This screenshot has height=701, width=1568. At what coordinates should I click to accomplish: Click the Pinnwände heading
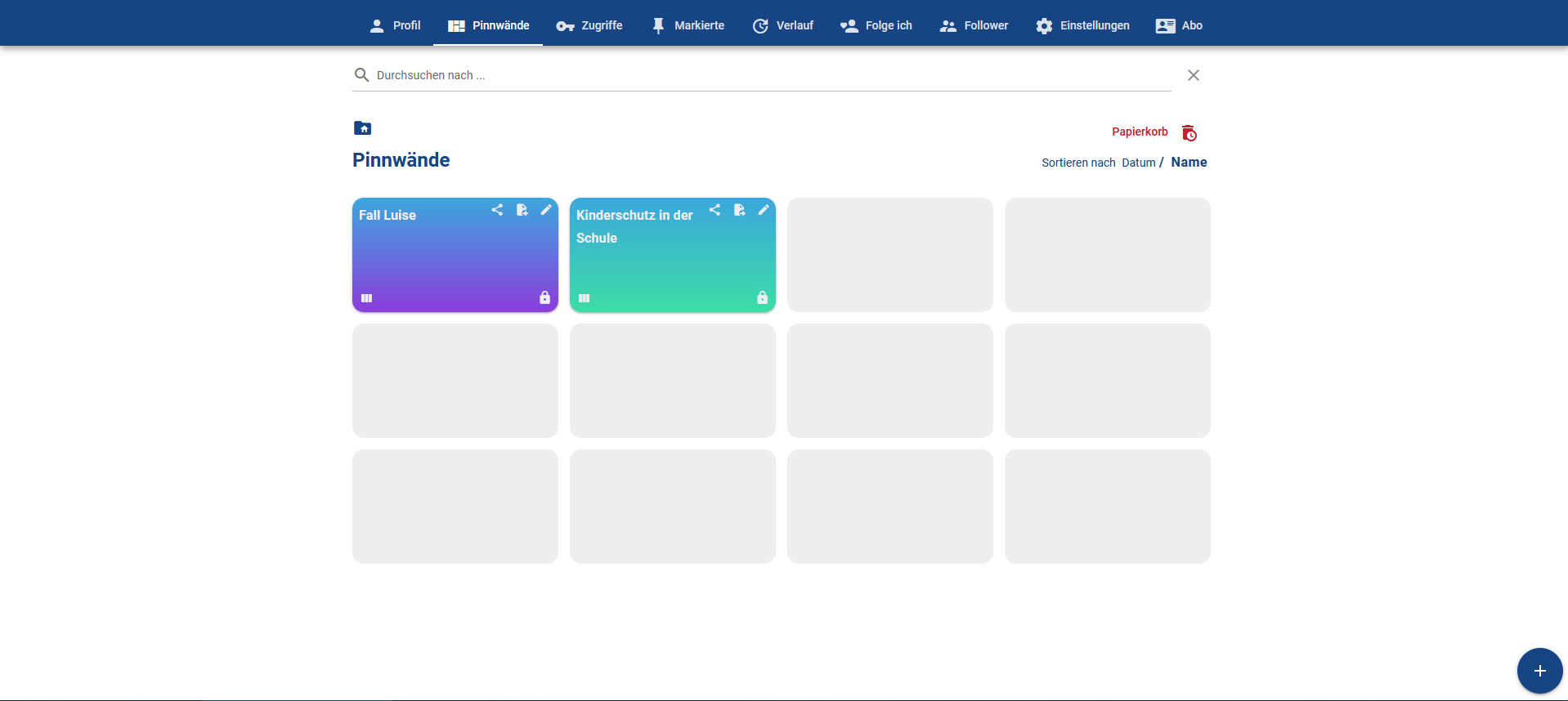401,160
